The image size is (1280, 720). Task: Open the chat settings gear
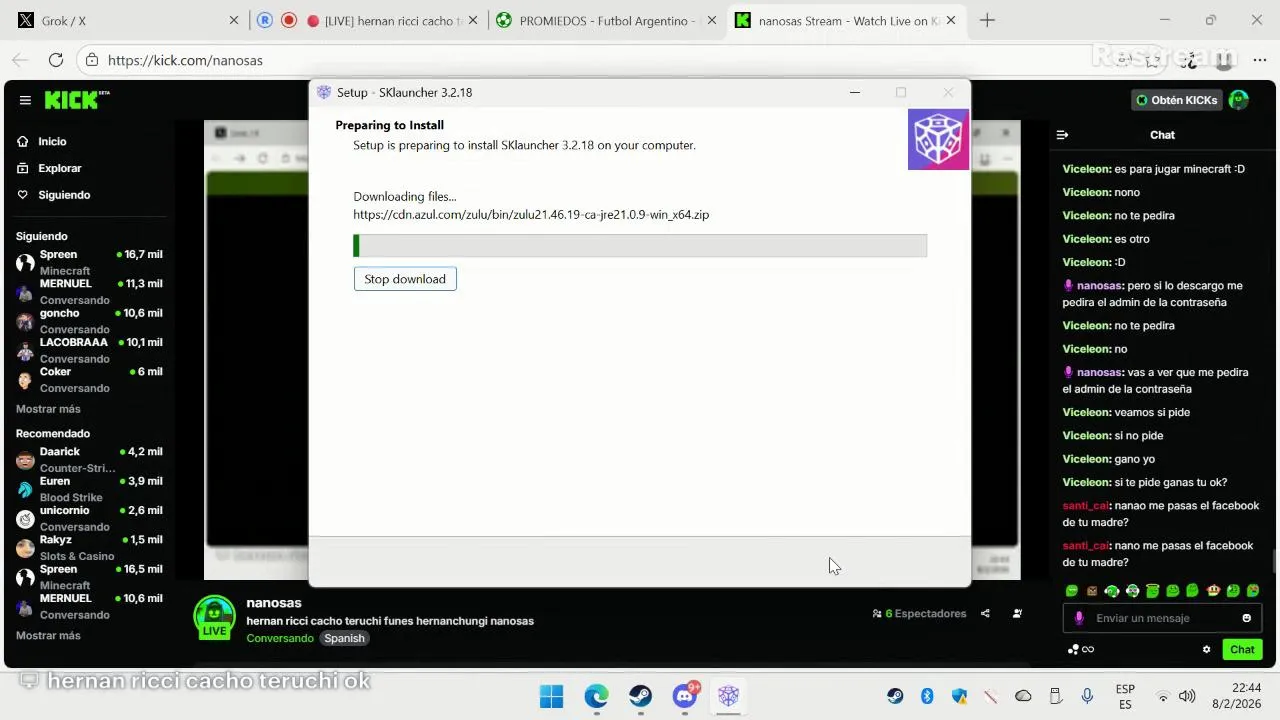[1206, 649]
